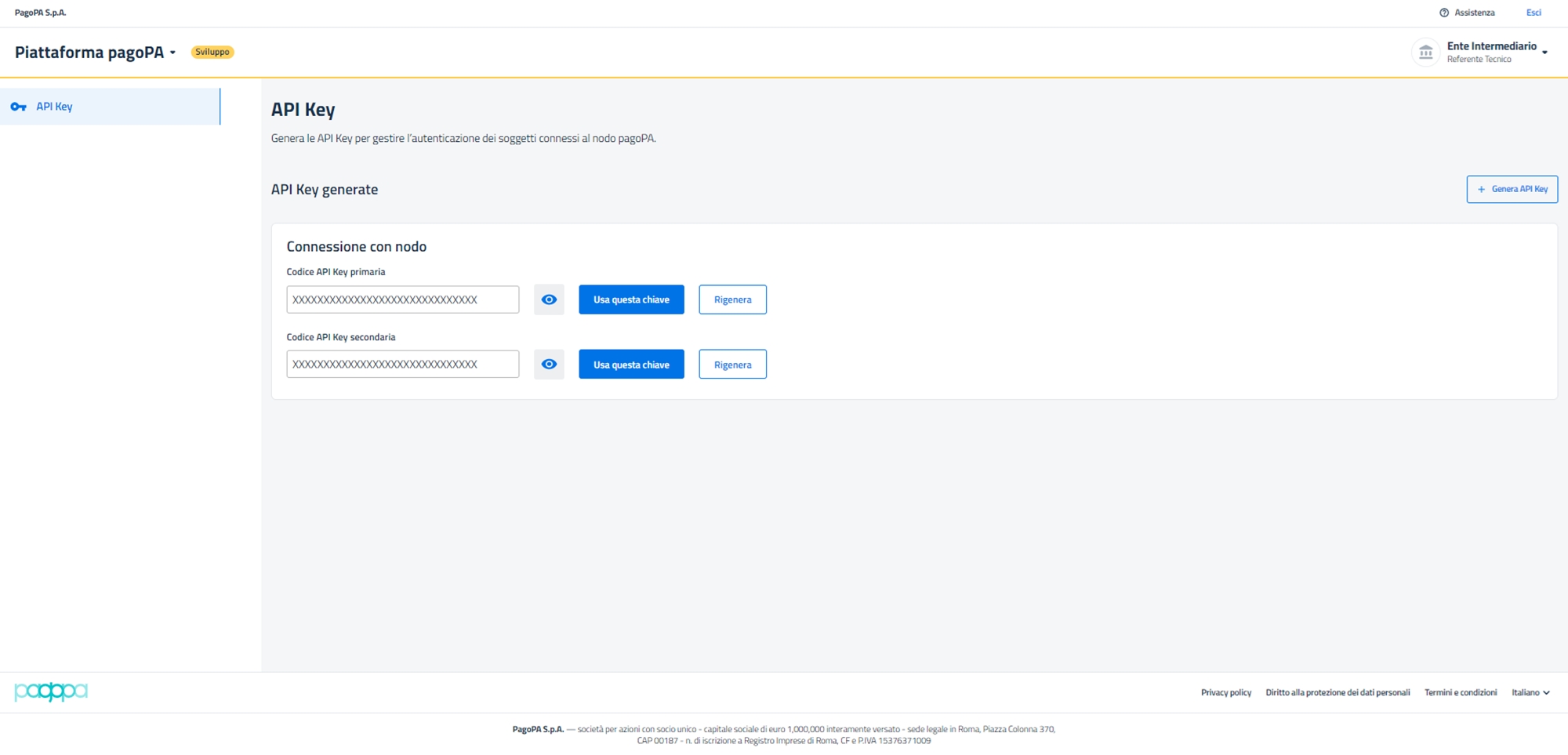Use the primary key with Usa questa chiave
This screenshot has width=1568, height=755.
coord(631,299)
